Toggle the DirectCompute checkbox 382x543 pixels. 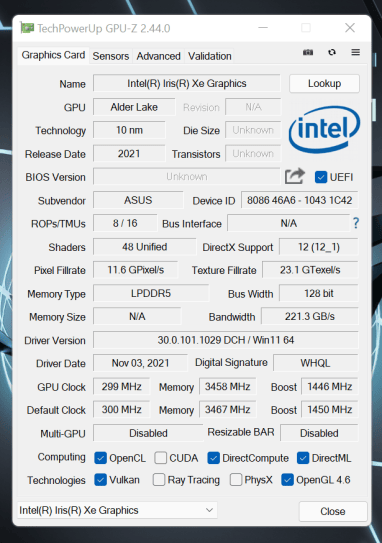click(213, 458)
